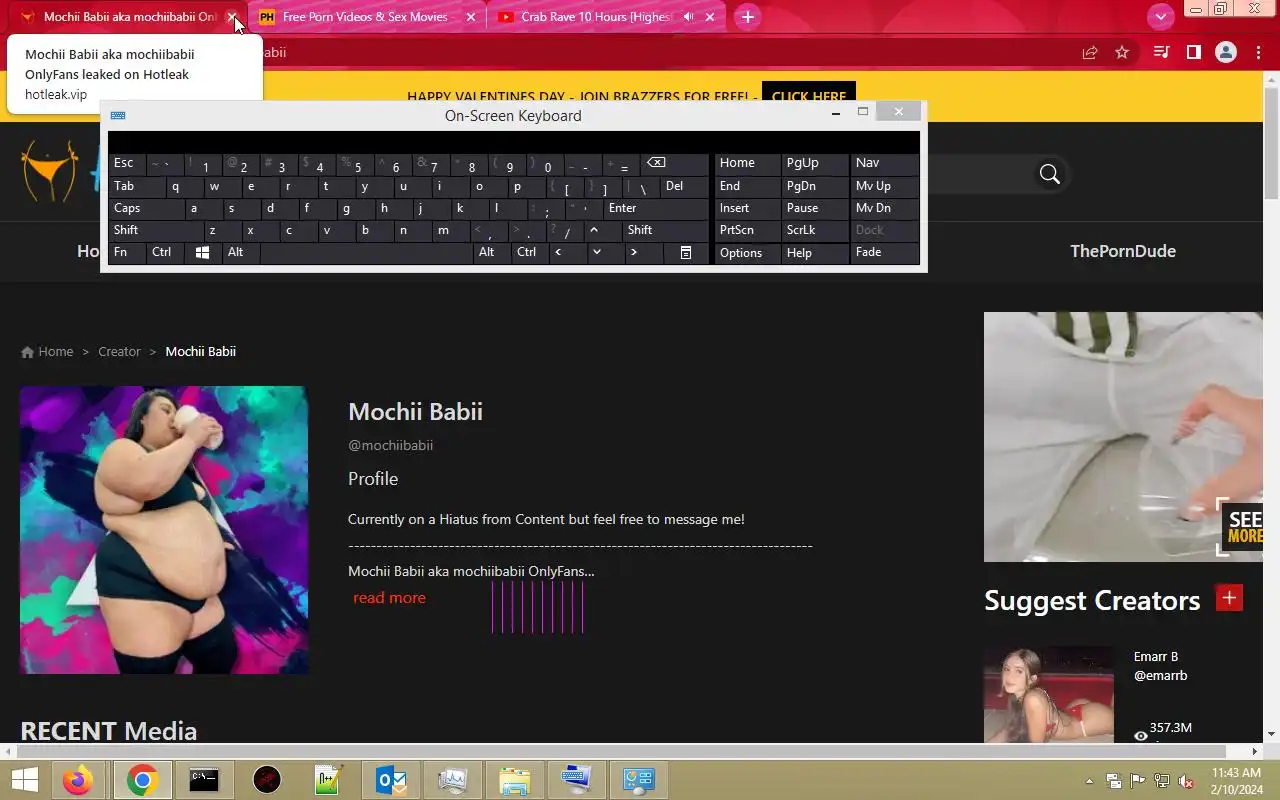Click the red read more link
The width and height of the screenshot is (1280, 800).
point(389,598)
